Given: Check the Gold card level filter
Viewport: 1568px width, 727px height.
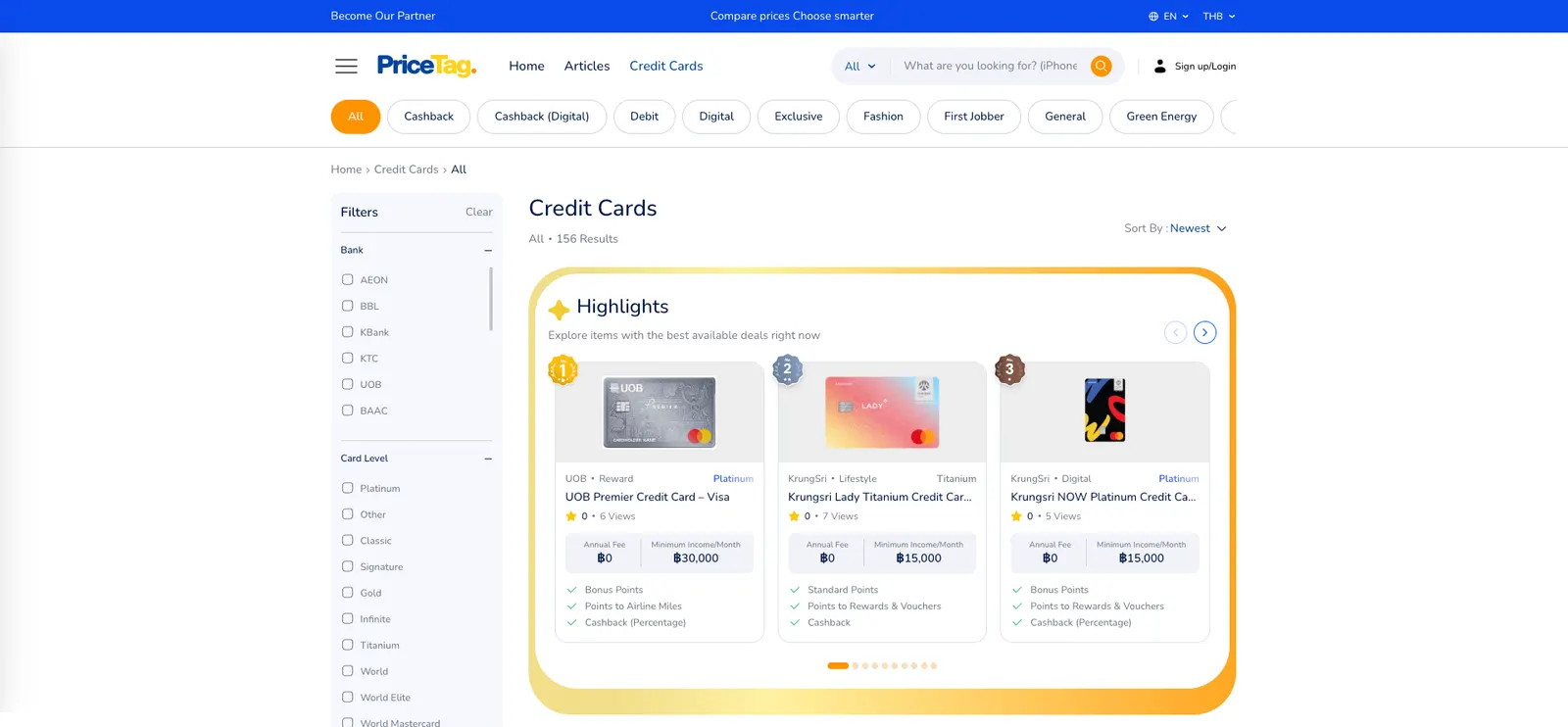Looking at the screenshot, I should [347, 593].
